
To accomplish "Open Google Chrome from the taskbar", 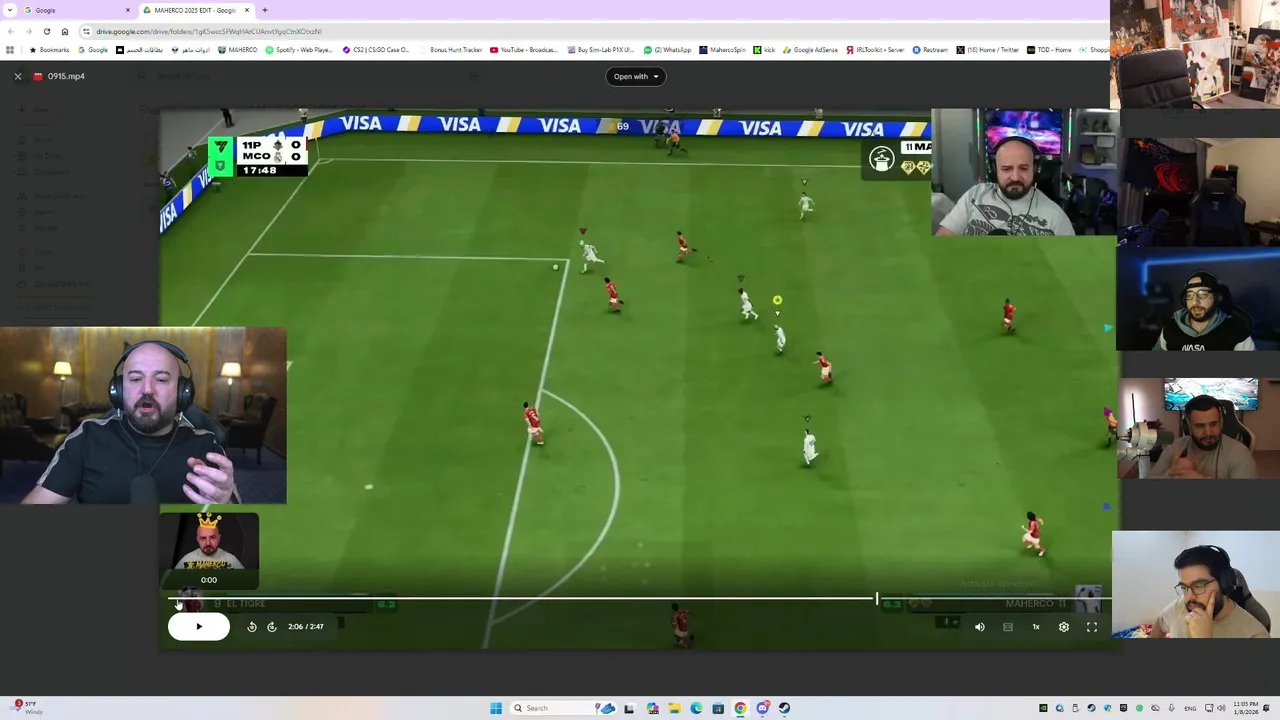I will pos(740,708).
